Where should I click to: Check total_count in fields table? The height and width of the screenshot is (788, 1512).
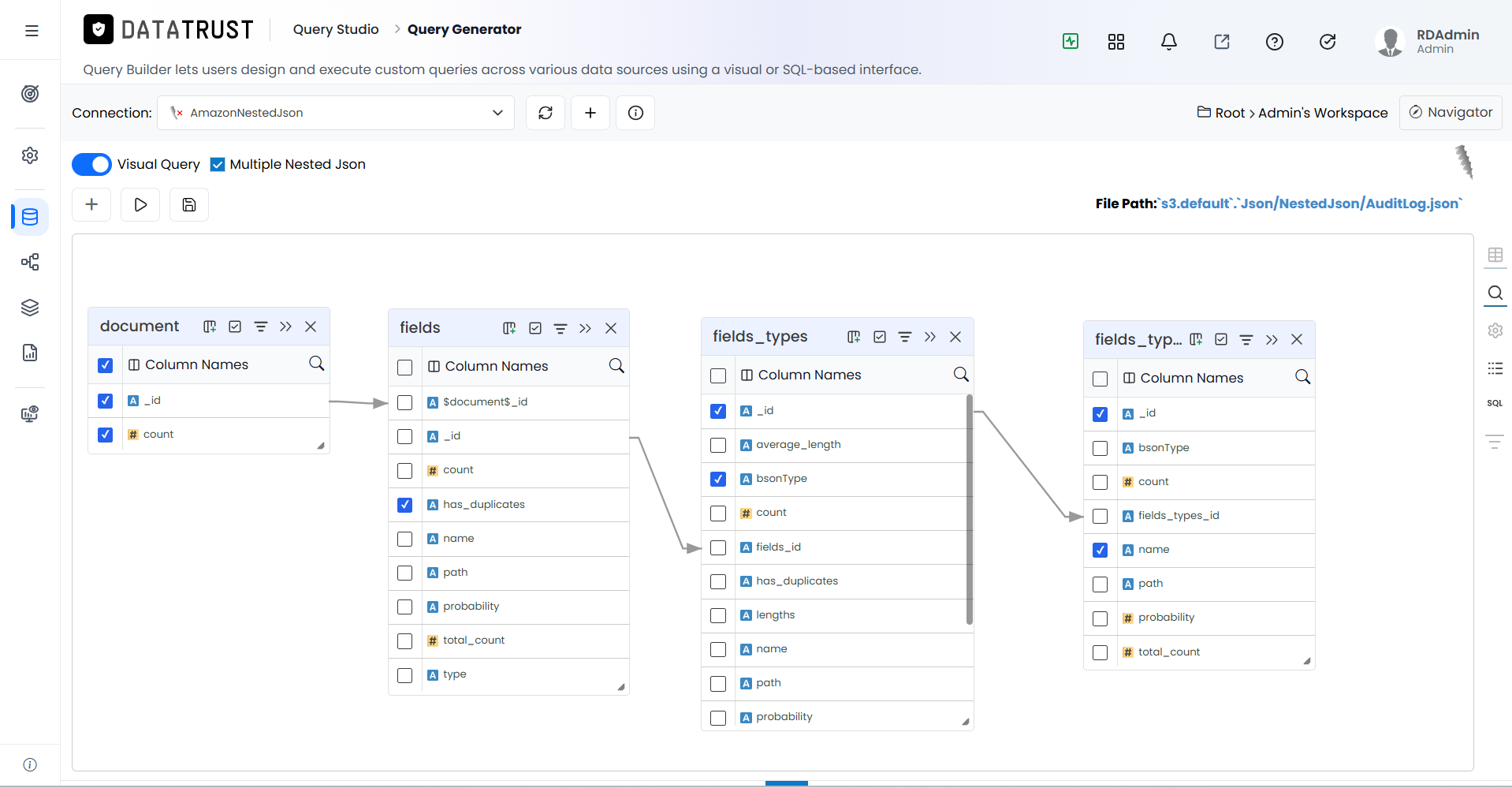(x=404, y=641)
